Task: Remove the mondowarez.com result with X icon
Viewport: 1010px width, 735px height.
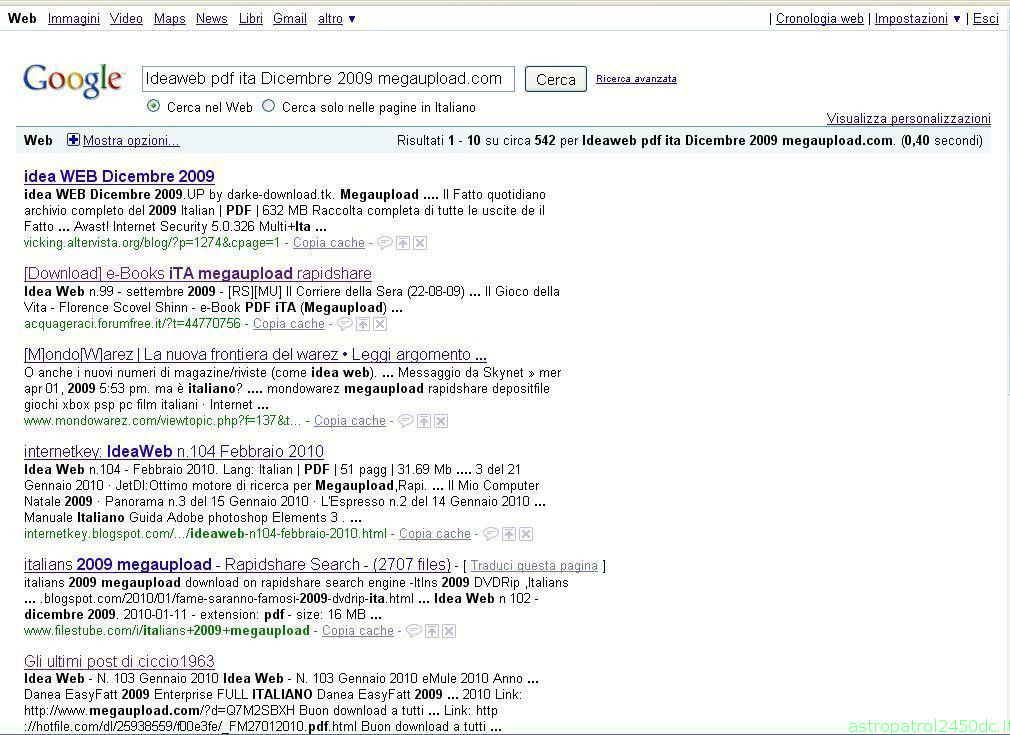Action: tap(441, 421)
